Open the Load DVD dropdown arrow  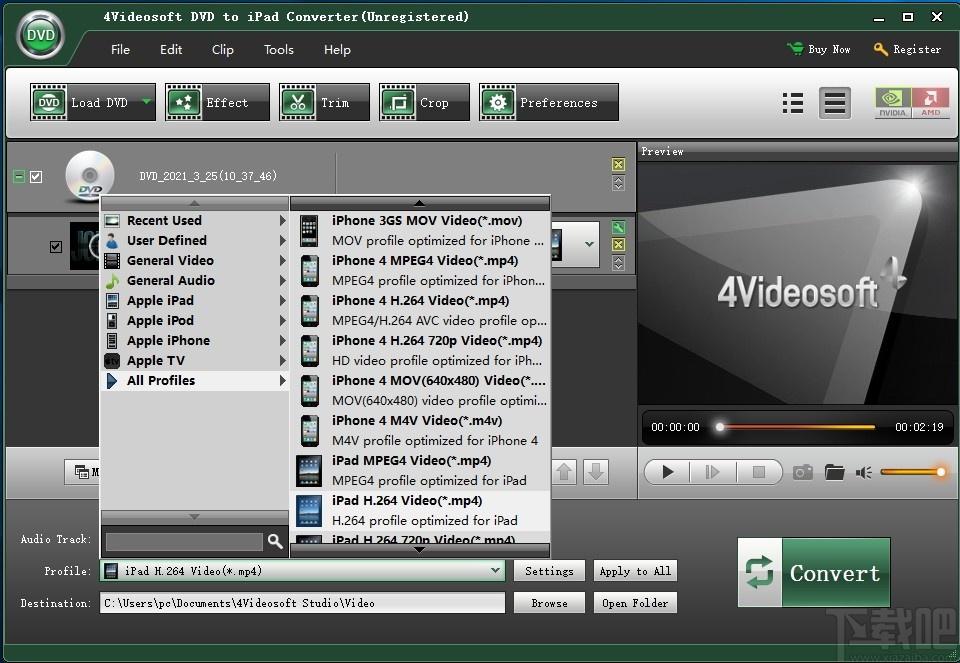(146, 102)
